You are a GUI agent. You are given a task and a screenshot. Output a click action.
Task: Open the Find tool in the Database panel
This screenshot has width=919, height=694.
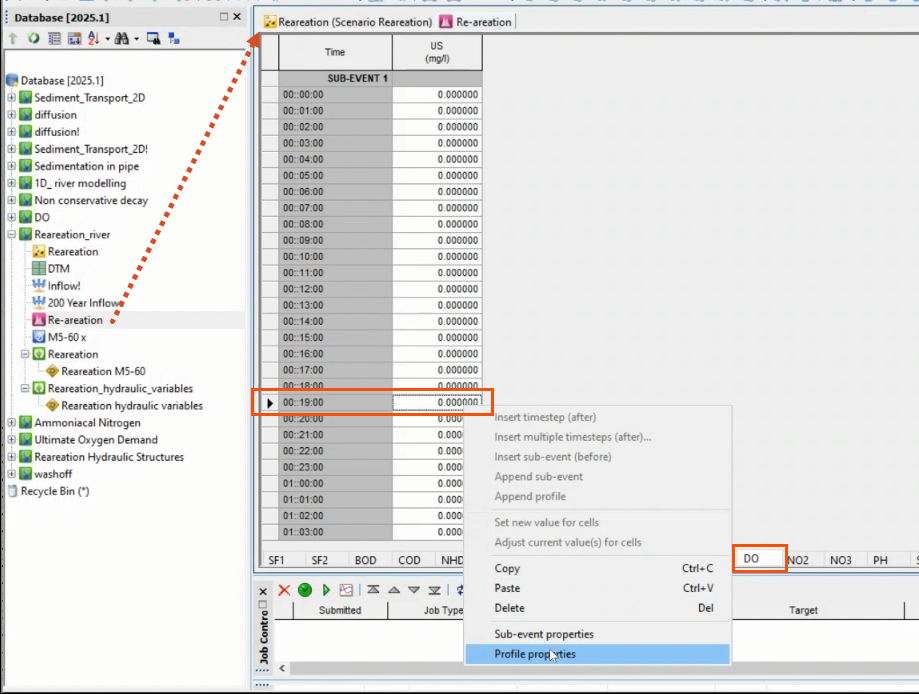click(x=124, y=37)
